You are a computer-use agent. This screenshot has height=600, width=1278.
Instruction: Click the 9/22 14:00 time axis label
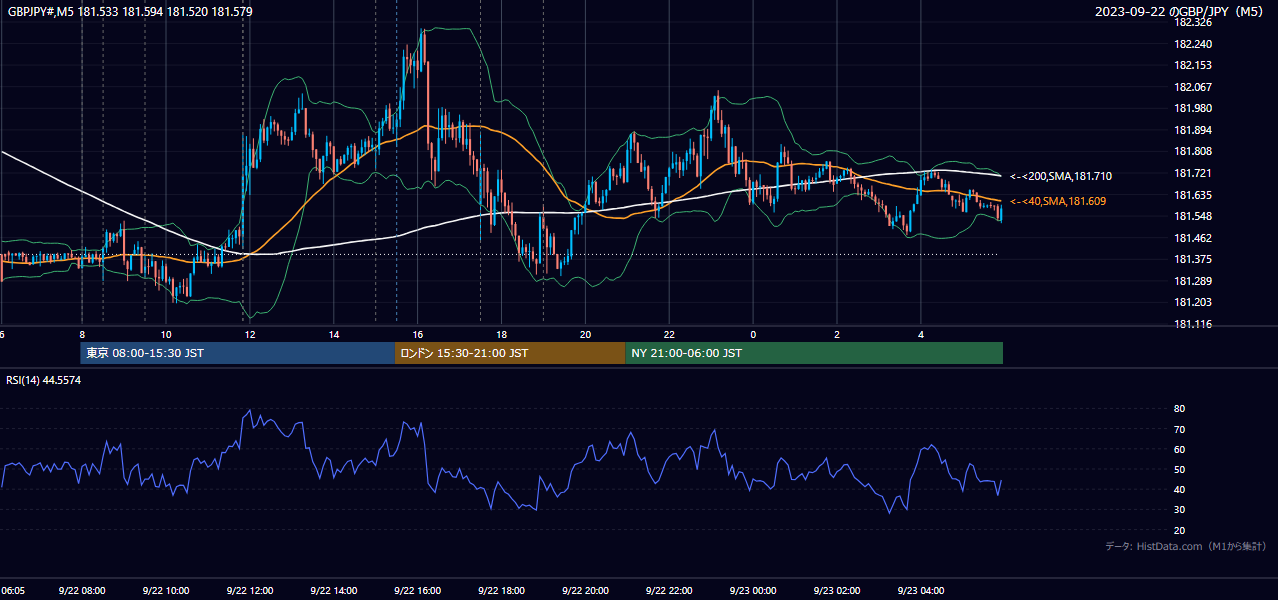coord(334,590)
